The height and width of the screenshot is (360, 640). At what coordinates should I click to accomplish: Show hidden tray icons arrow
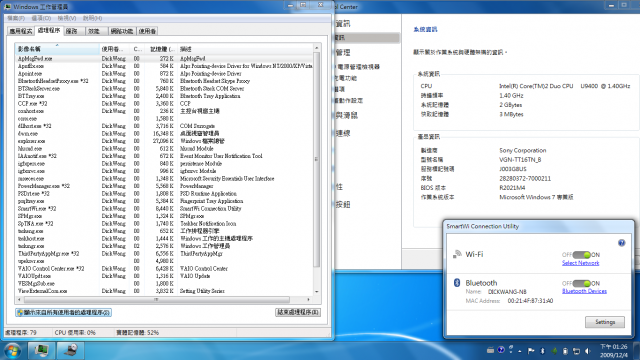pyautogui.click(x=520, y=351)
